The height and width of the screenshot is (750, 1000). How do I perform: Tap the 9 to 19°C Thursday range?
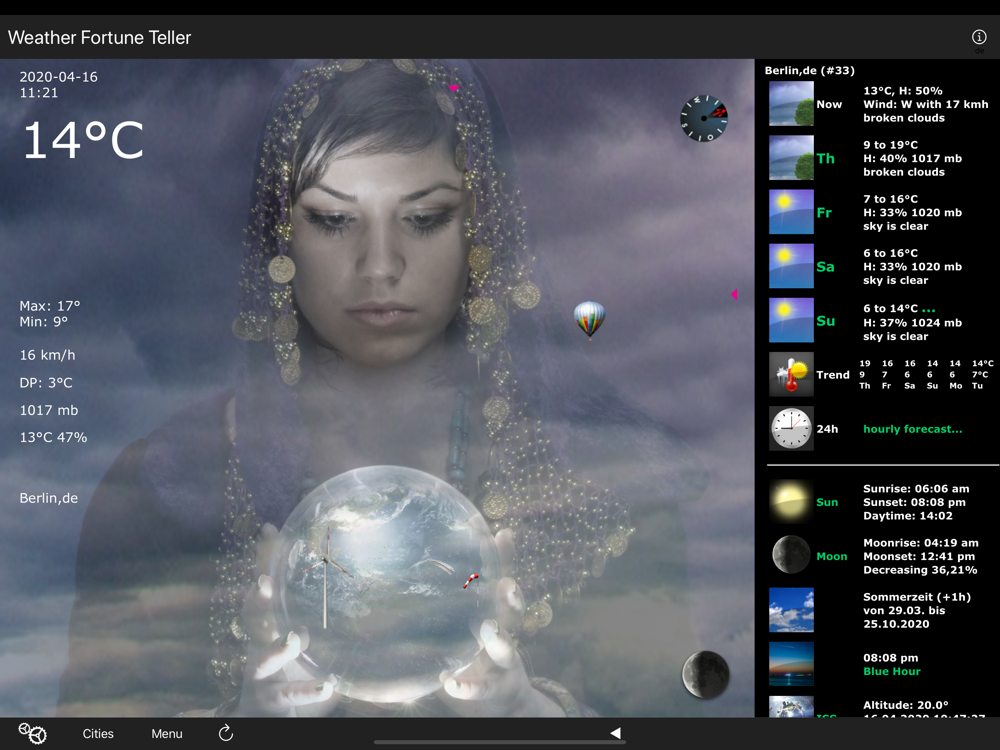tap(891, 145)
